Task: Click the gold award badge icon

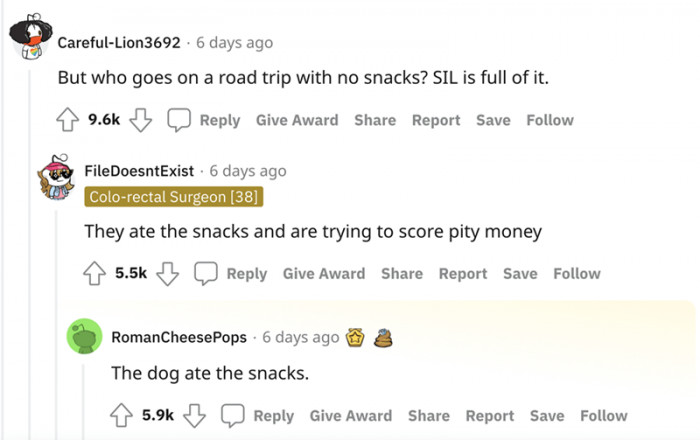Action: click(x=356, y=337)
